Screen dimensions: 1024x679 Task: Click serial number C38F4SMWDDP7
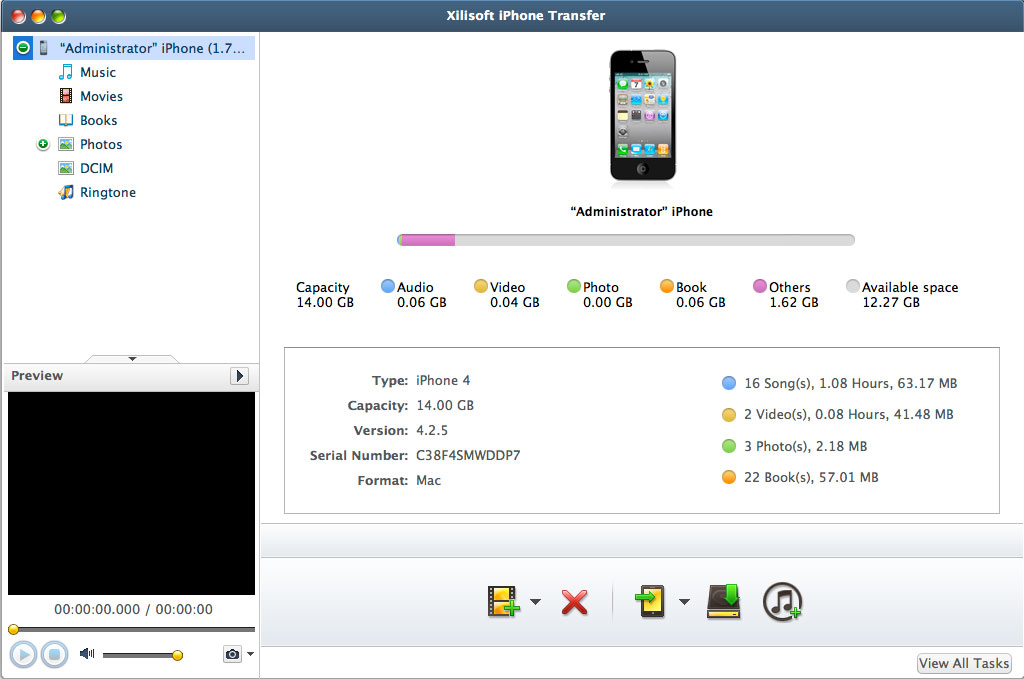468,456
